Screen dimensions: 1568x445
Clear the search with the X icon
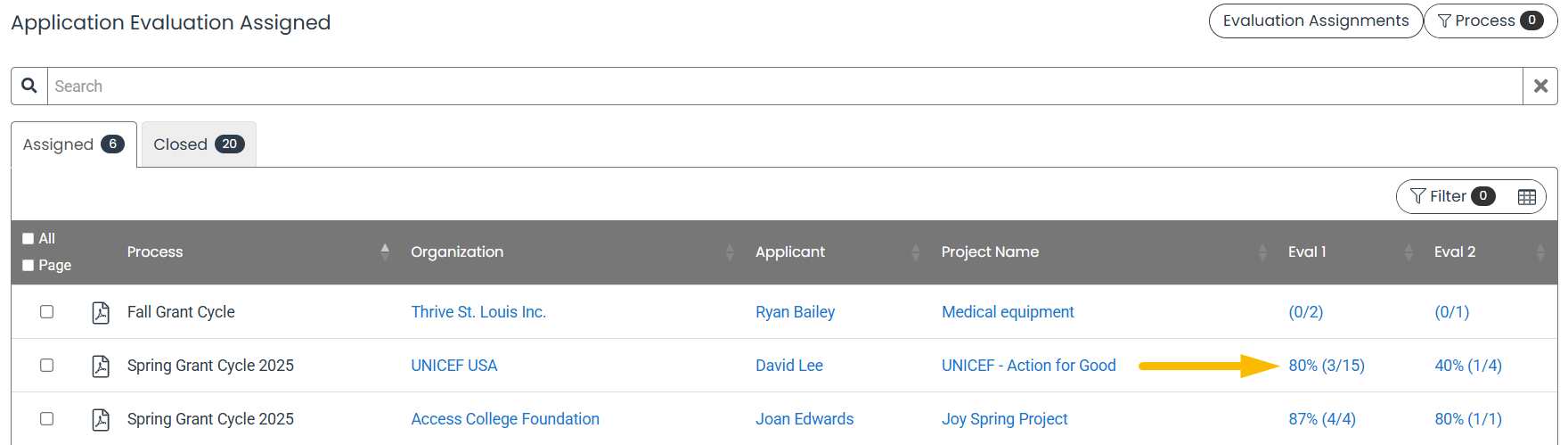pos(1540,86)
